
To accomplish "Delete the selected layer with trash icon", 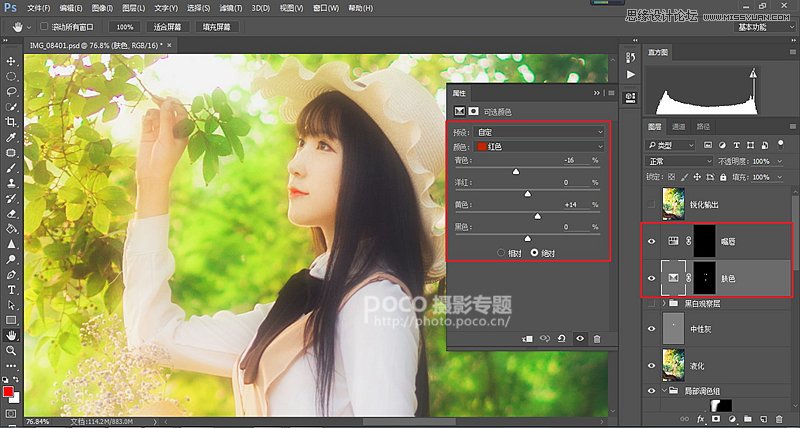I will tap(779, 419).
